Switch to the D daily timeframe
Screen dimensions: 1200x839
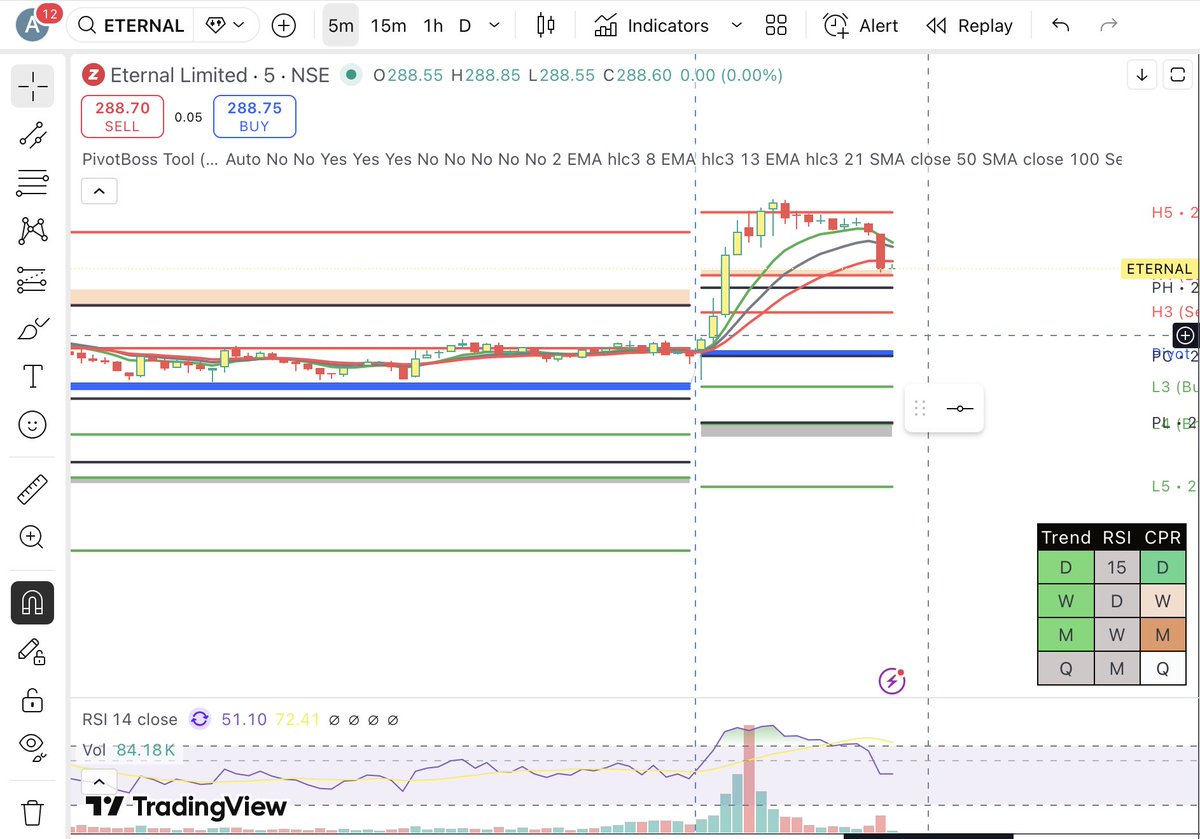465,25
